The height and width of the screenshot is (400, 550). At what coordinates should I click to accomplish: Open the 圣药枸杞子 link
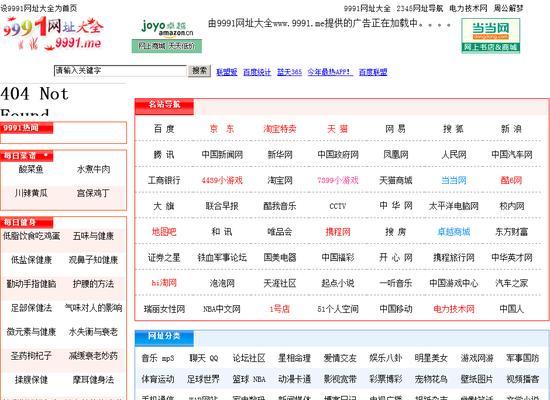31,356
